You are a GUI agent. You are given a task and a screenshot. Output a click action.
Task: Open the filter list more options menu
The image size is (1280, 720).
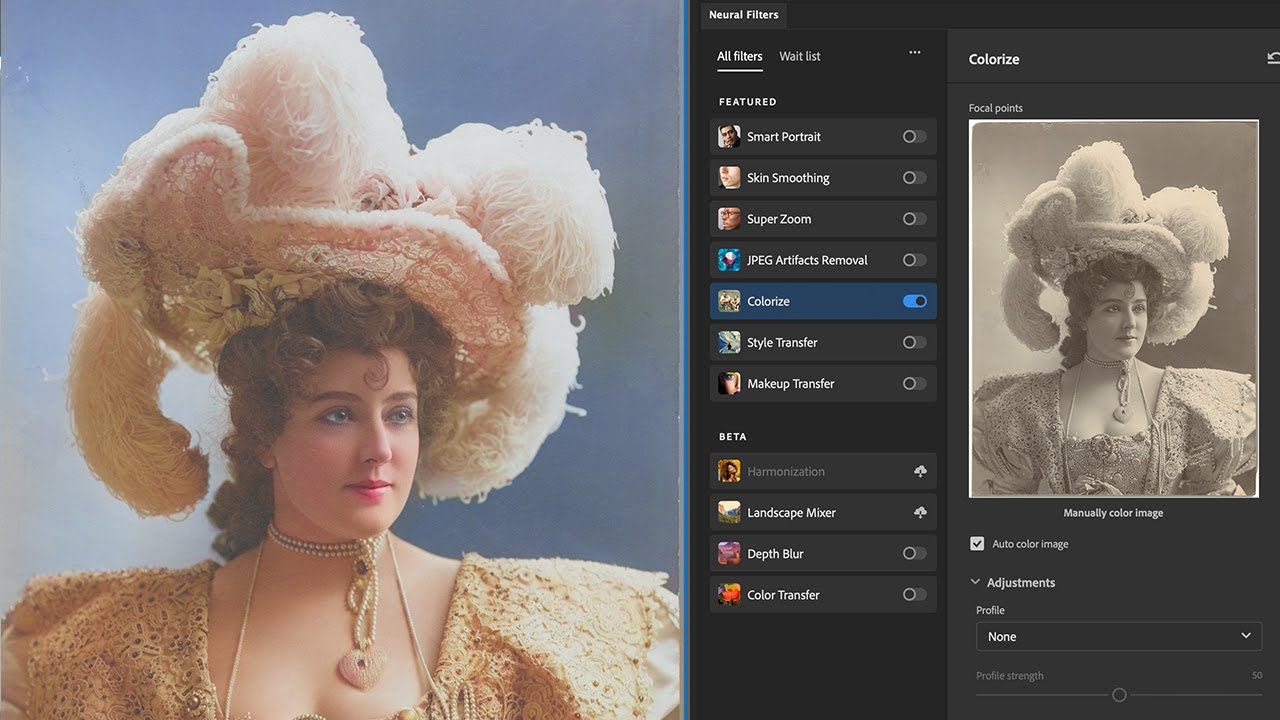(915, 52)
